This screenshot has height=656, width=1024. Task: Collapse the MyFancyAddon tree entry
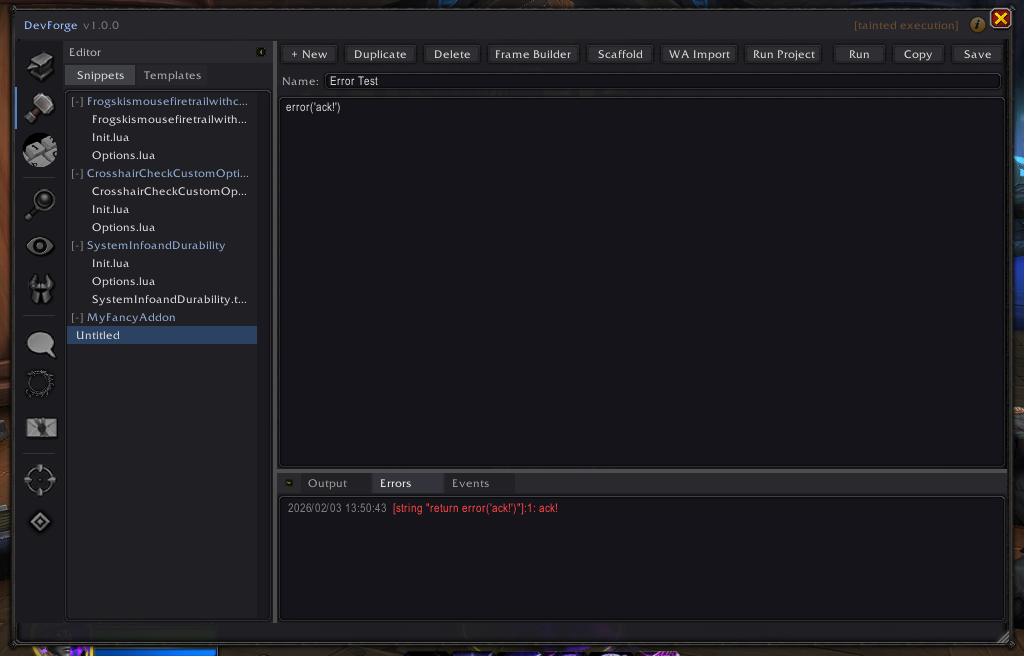pos(78,317)
